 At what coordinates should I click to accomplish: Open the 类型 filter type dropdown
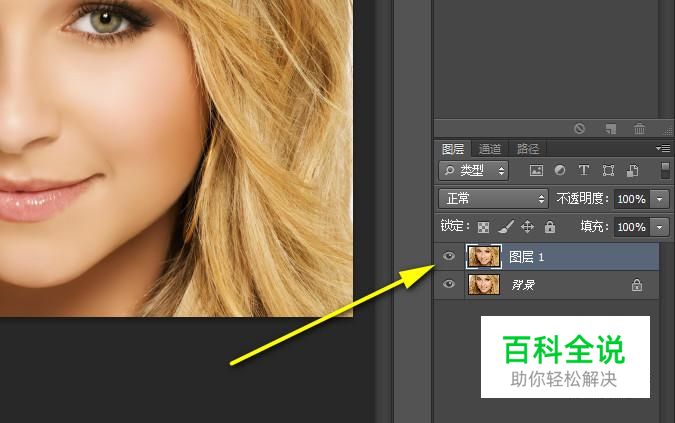coord(474,171)
